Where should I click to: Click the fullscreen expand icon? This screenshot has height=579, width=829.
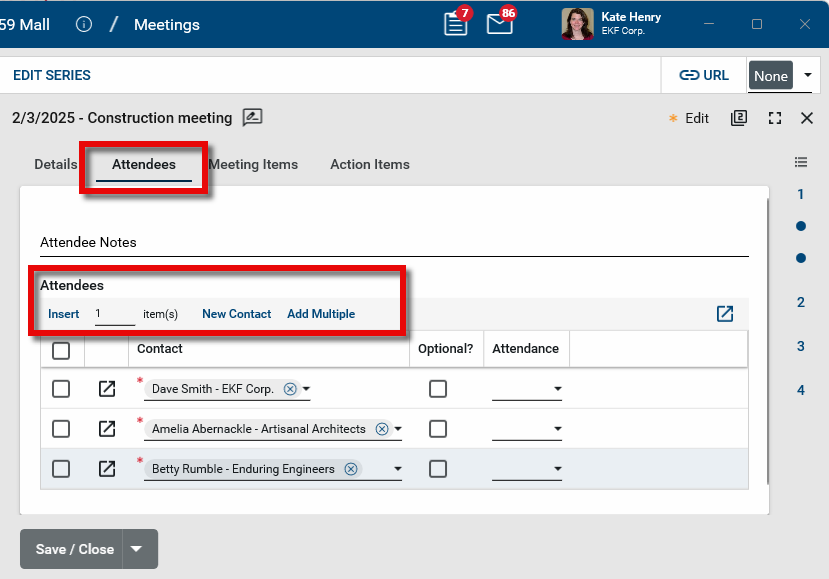774,118
